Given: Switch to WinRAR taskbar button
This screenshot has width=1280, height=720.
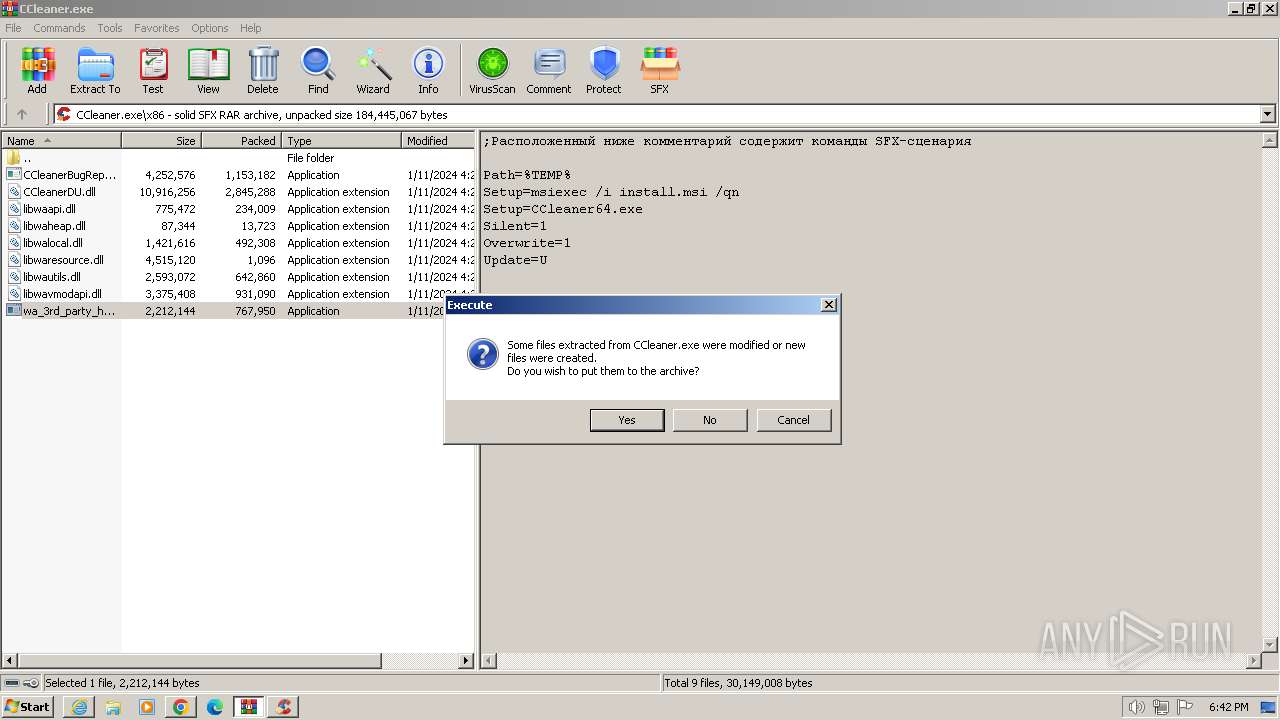Looking at the screenshot, I should 249,707.
